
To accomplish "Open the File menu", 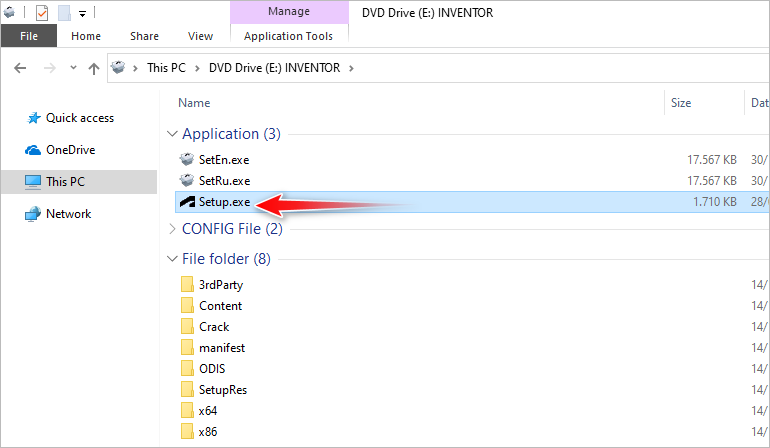I will 29,36.
